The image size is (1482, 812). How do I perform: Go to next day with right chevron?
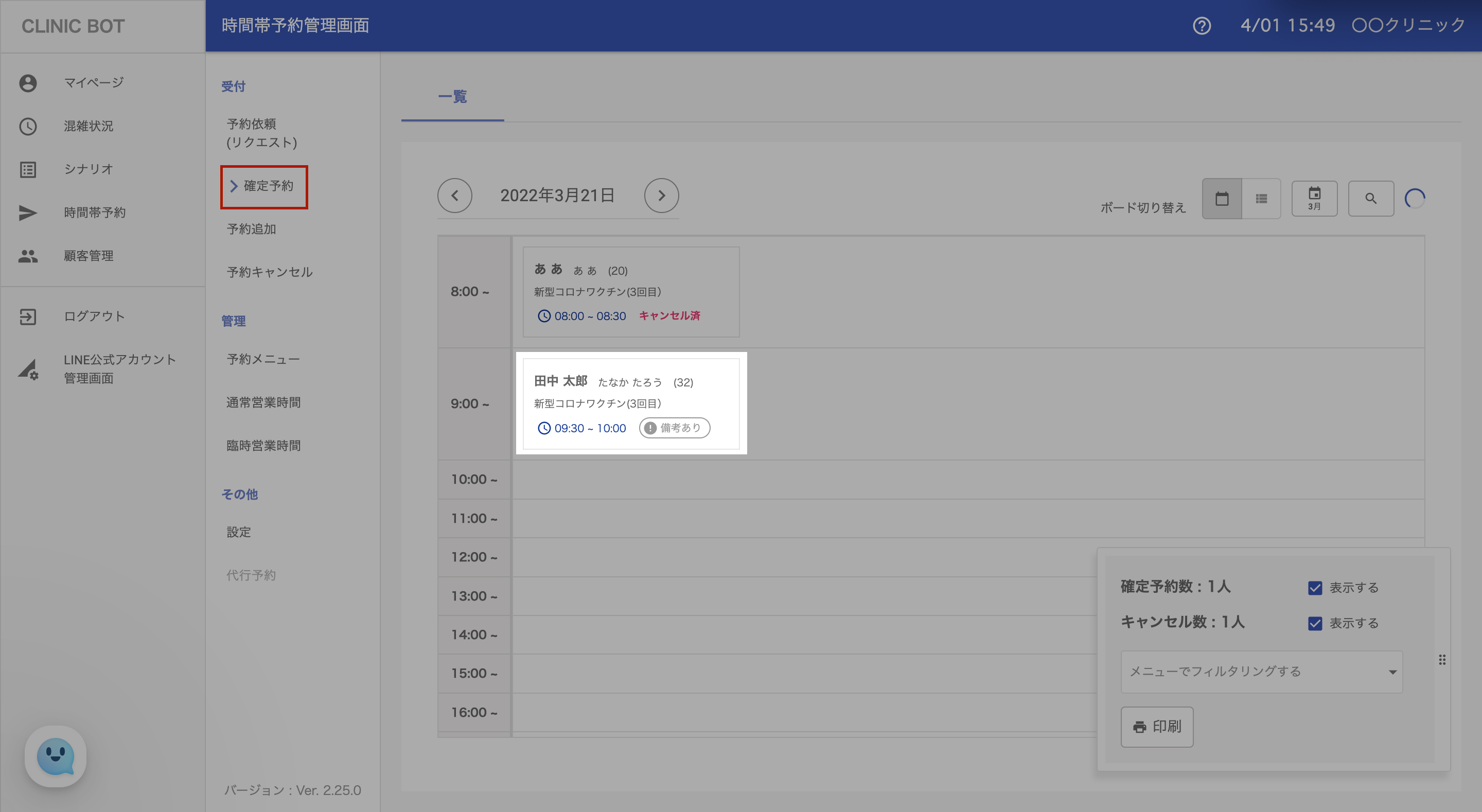[661, 196]
